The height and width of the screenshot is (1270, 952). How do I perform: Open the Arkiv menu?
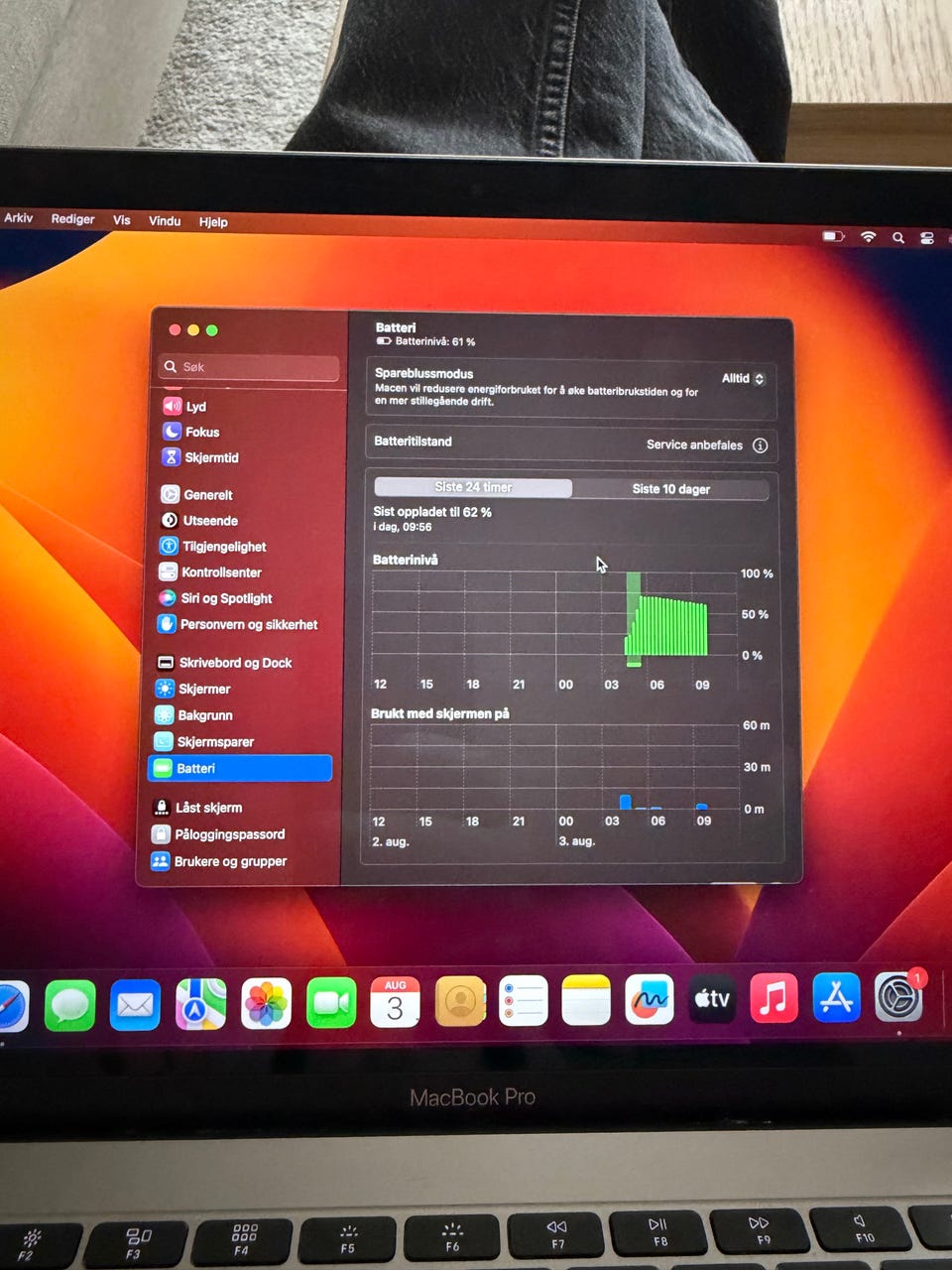pos(18,217)
